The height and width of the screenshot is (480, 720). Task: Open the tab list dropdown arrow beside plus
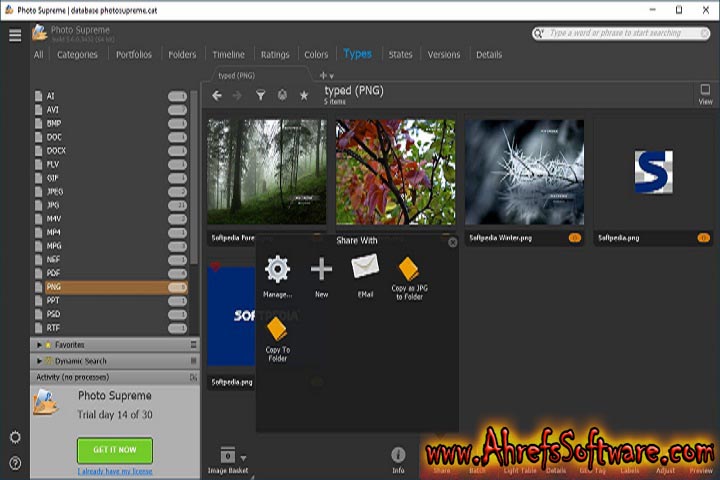click(x=332, y=76)
